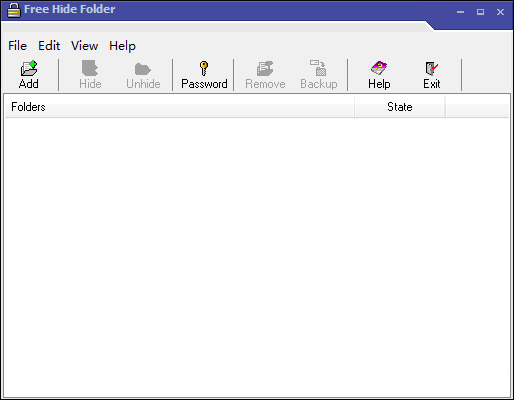Open the File menu
514x400 pixels.
click(x=17, y=46)
